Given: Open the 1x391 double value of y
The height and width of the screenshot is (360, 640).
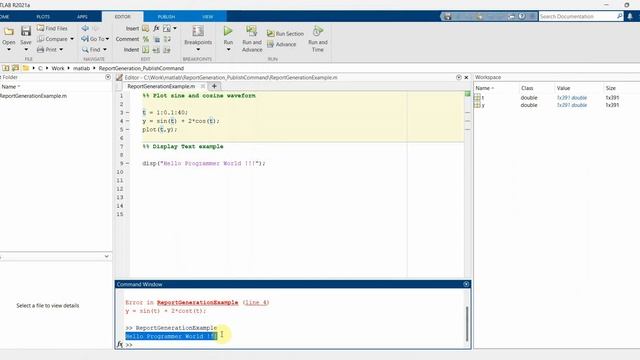Looking at the screenshot, I should 572,105.
